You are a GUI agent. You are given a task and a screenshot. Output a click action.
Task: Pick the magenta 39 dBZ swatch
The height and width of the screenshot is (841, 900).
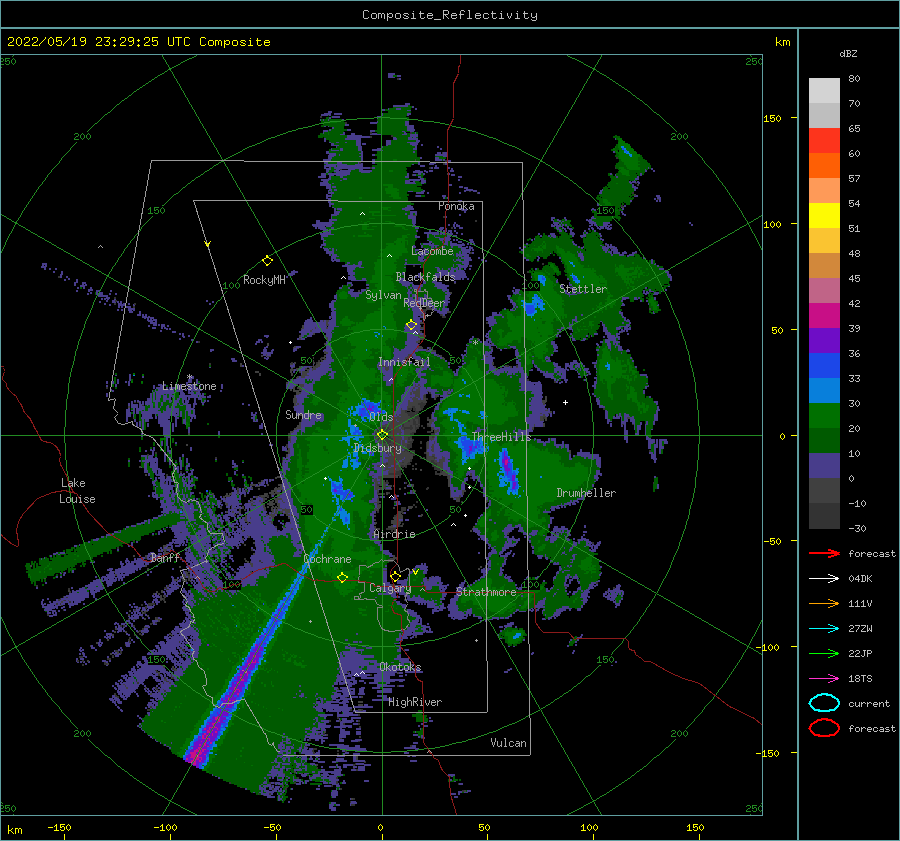click(x=824, y=315)
